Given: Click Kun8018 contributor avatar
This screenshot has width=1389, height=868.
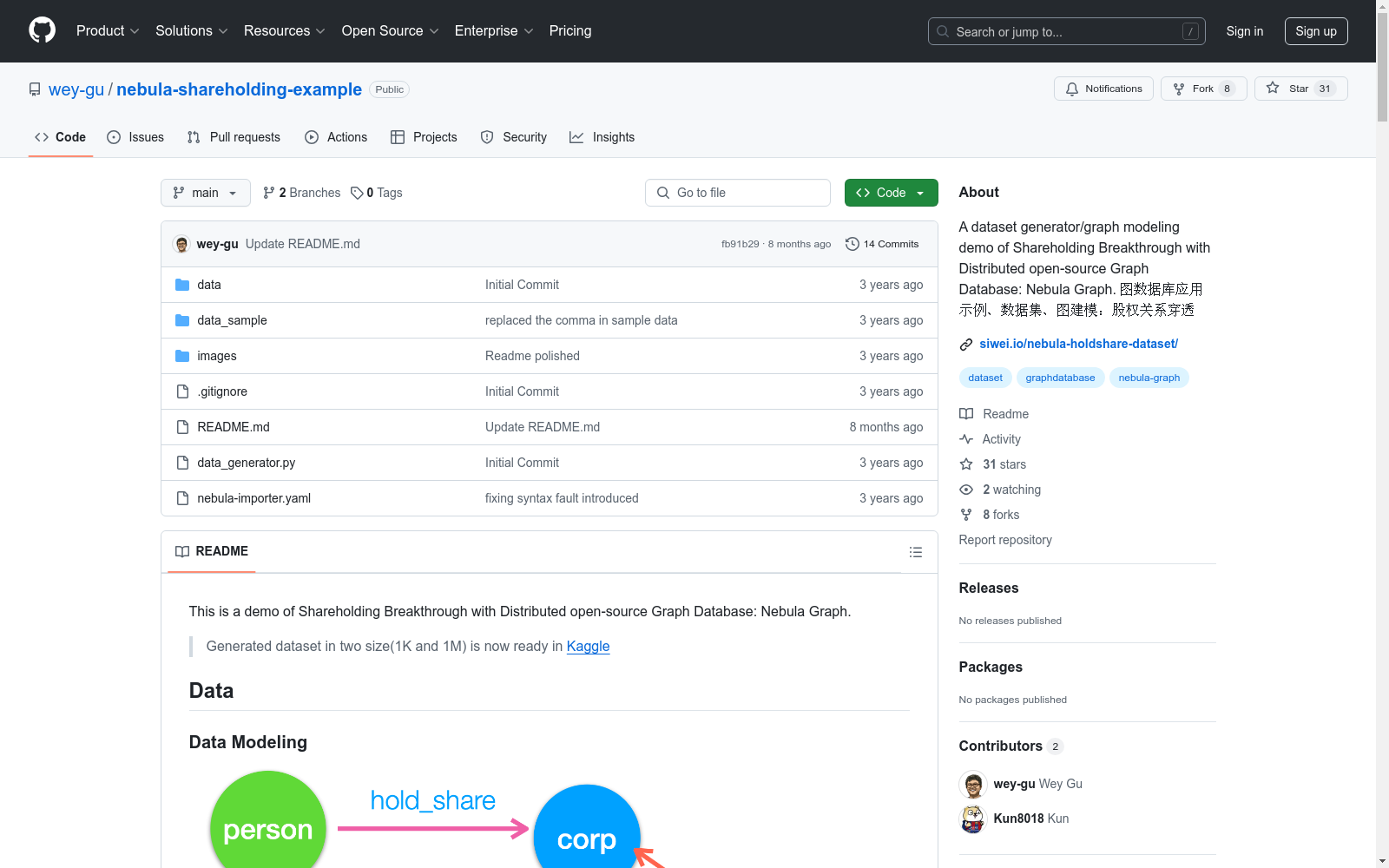Looking at the screenshot, I should [x=973, y=819].
